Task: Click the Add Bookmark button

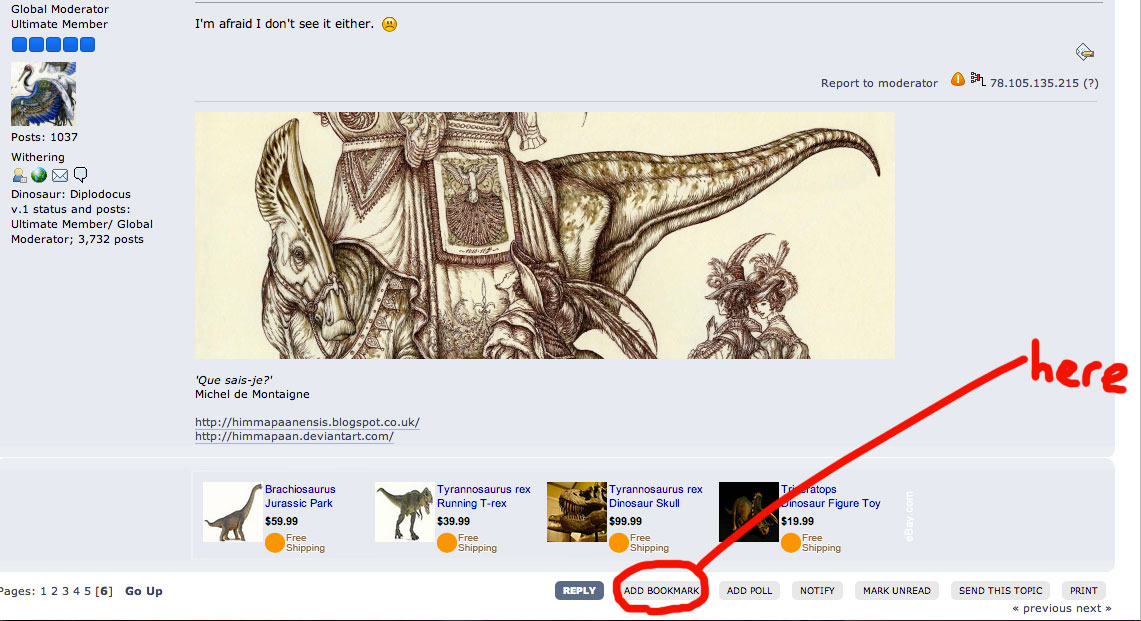Action: tap(661, 590)
